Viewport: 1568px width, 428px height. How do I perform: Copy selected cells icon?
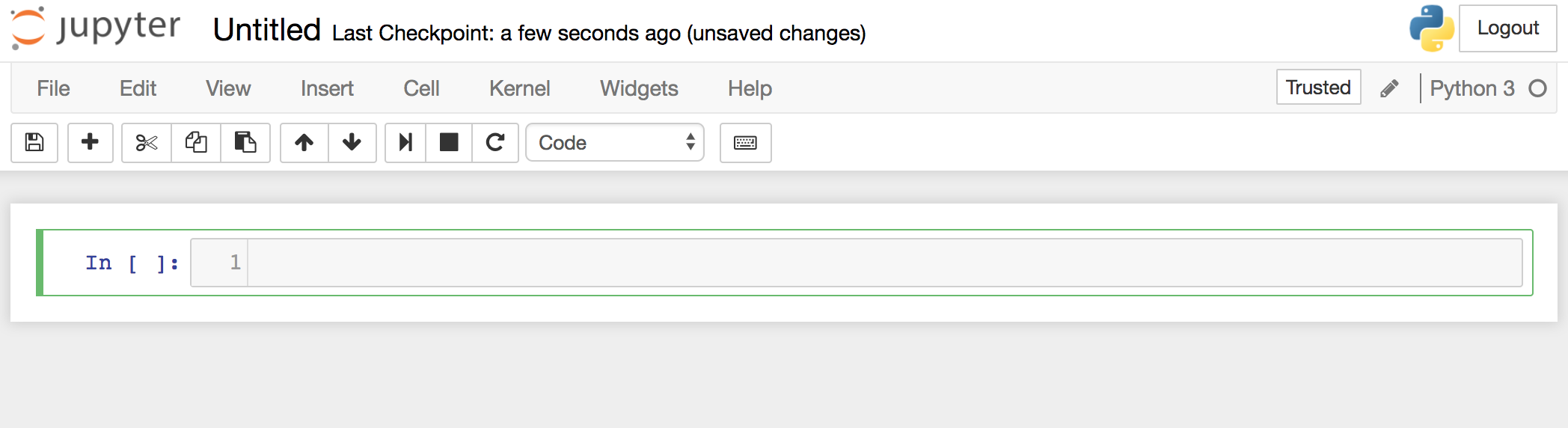coord(196,142)
